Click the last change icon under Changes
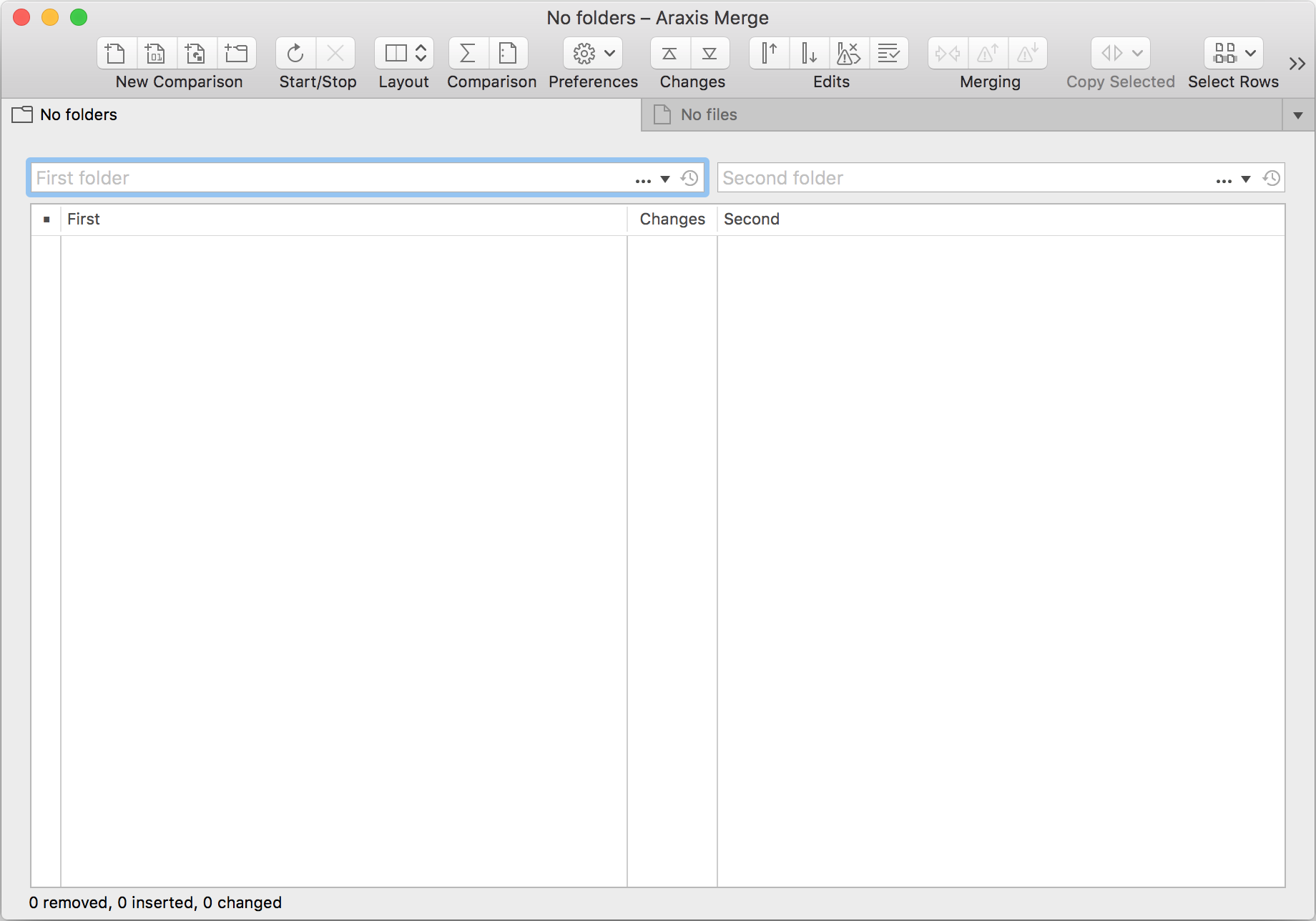 [709, 53]
